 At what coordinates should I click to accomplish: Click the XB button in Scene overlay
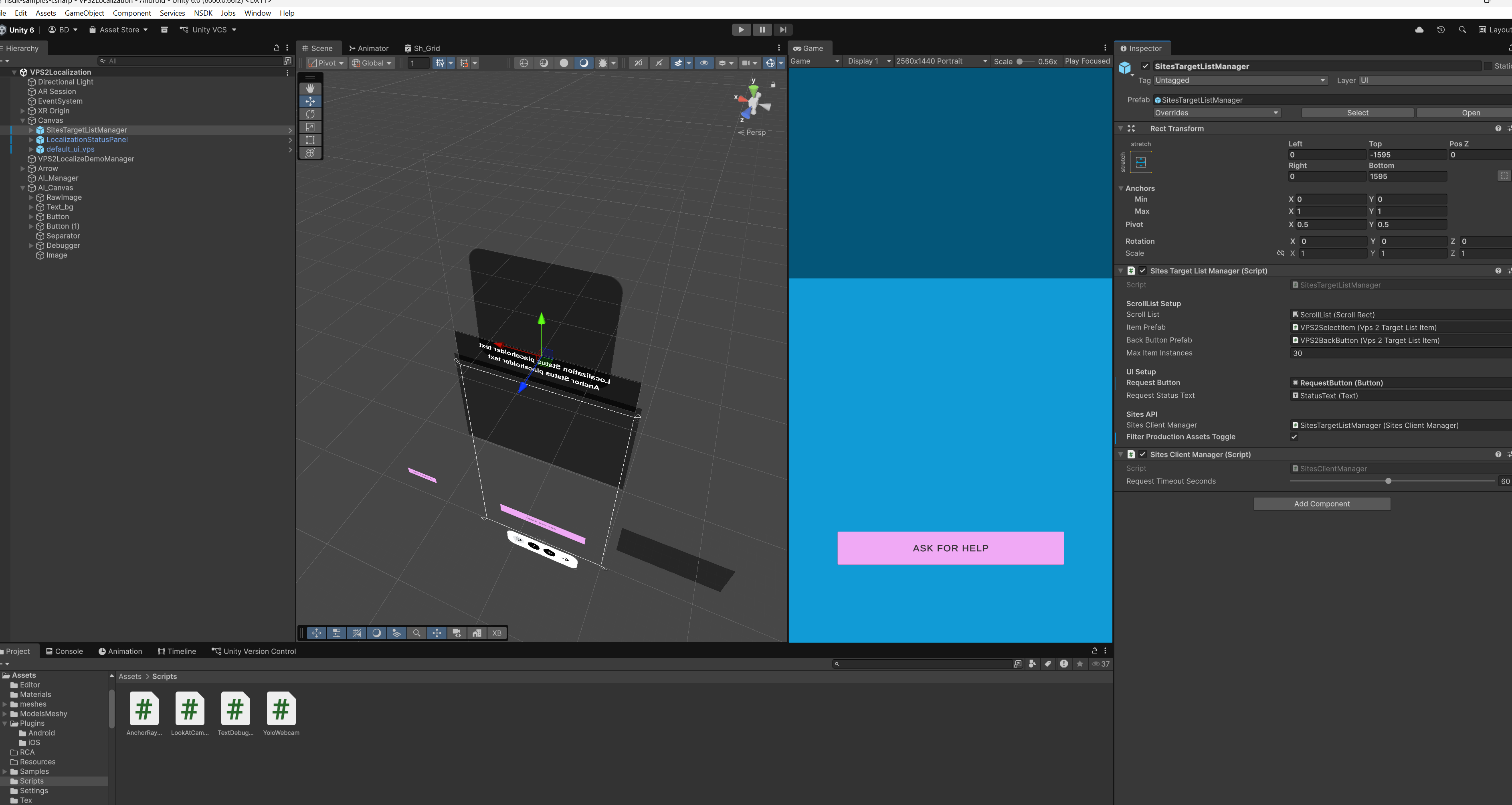pos(497,633)
